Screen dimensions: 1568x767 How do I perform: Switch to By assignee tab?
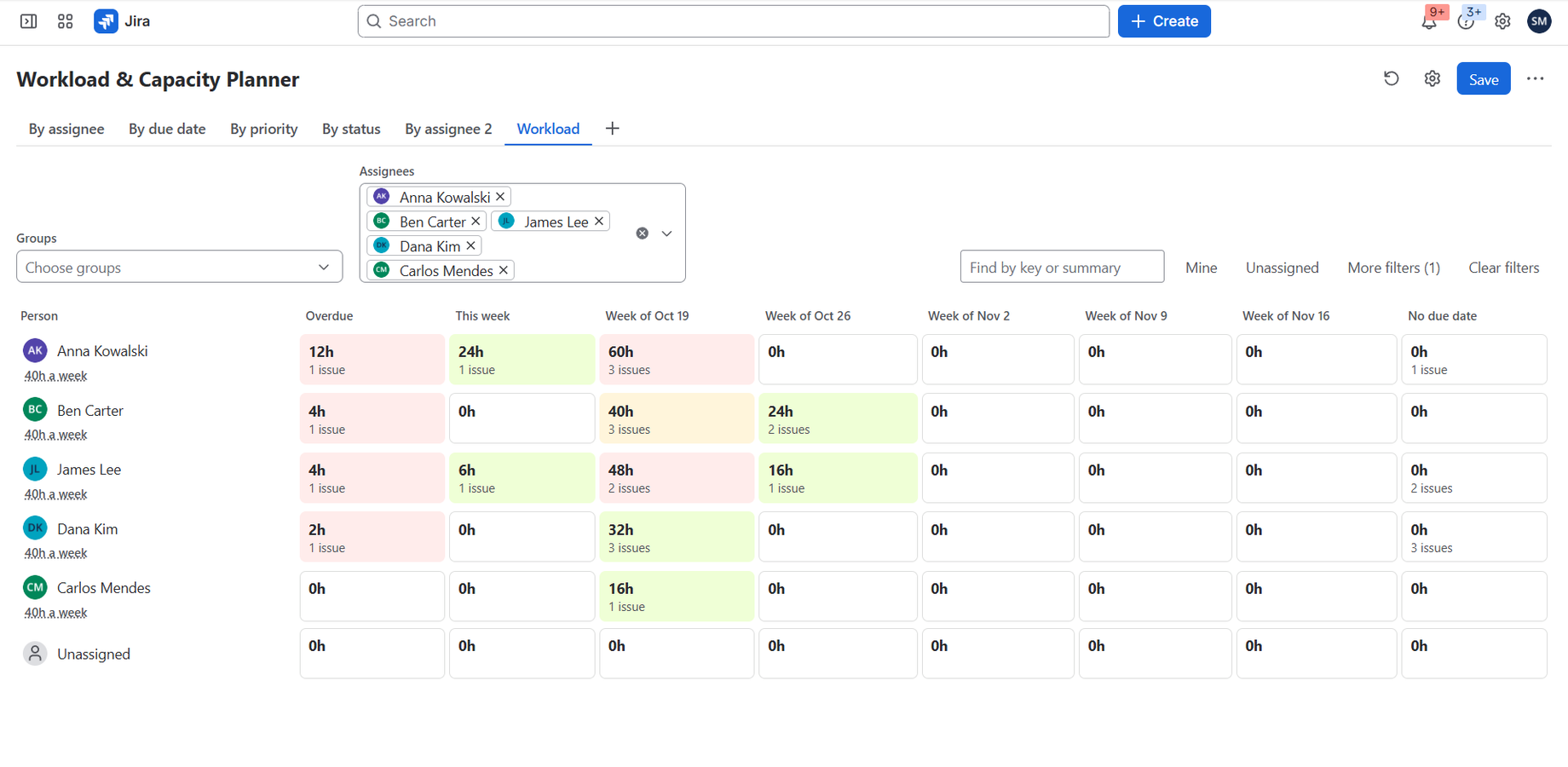(66, 129)
